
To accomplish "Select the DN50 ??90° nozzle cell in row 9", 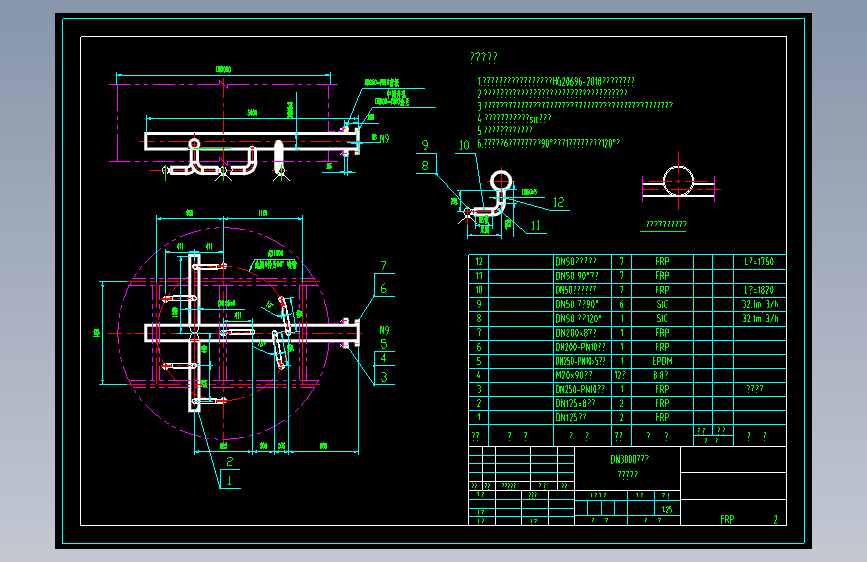I will (x=577, y=304).
